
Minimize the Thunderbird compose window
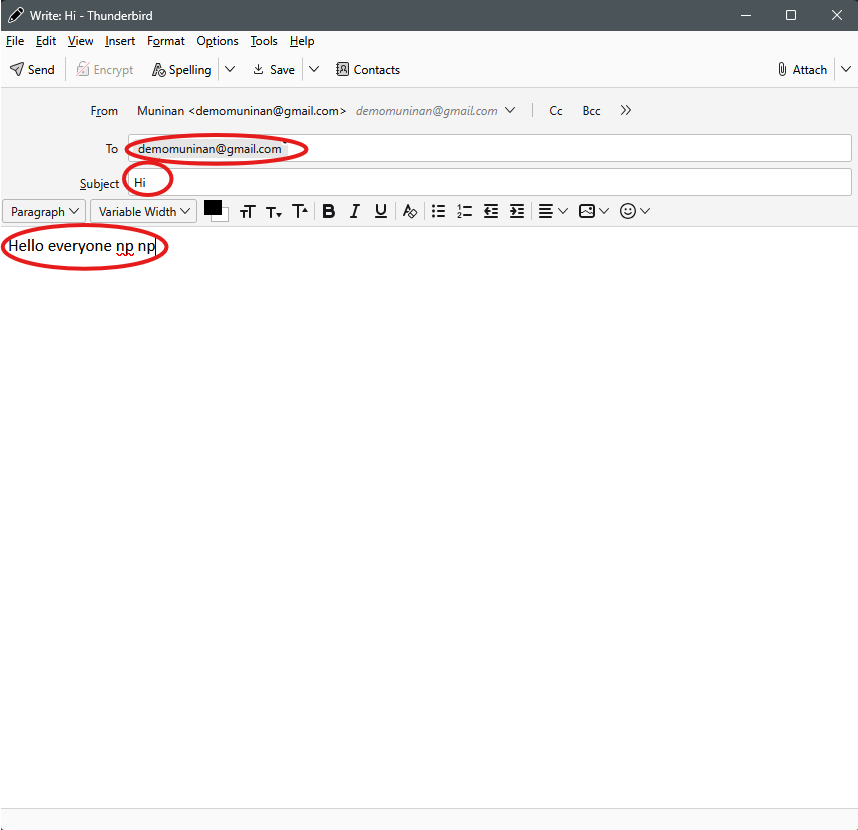(x=745, y=15)
